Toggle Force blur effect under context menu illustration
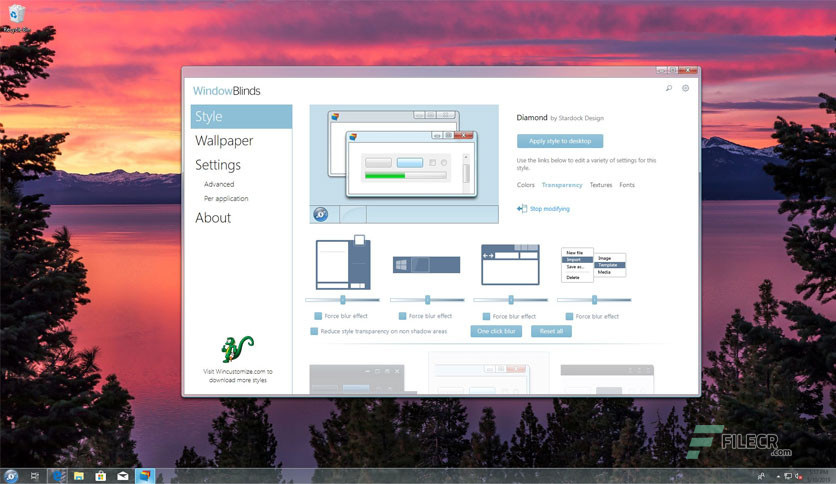 [x=569, y=316]
